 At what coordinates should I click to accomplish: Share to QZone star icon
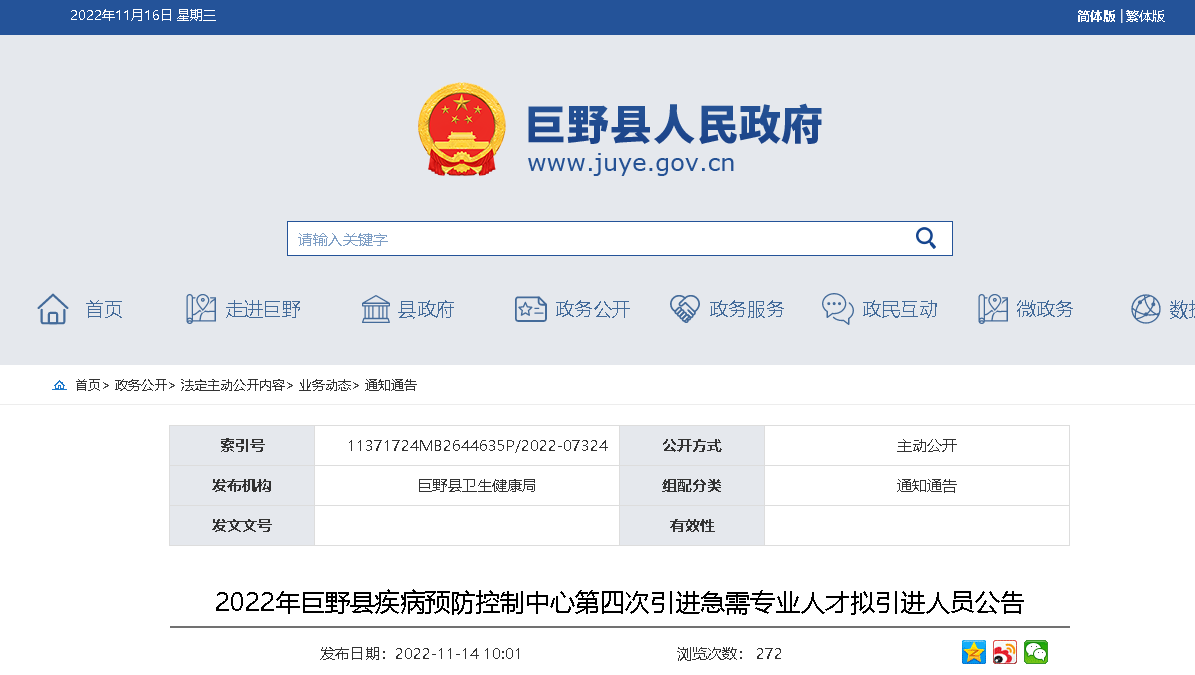[x=974, y=652]
